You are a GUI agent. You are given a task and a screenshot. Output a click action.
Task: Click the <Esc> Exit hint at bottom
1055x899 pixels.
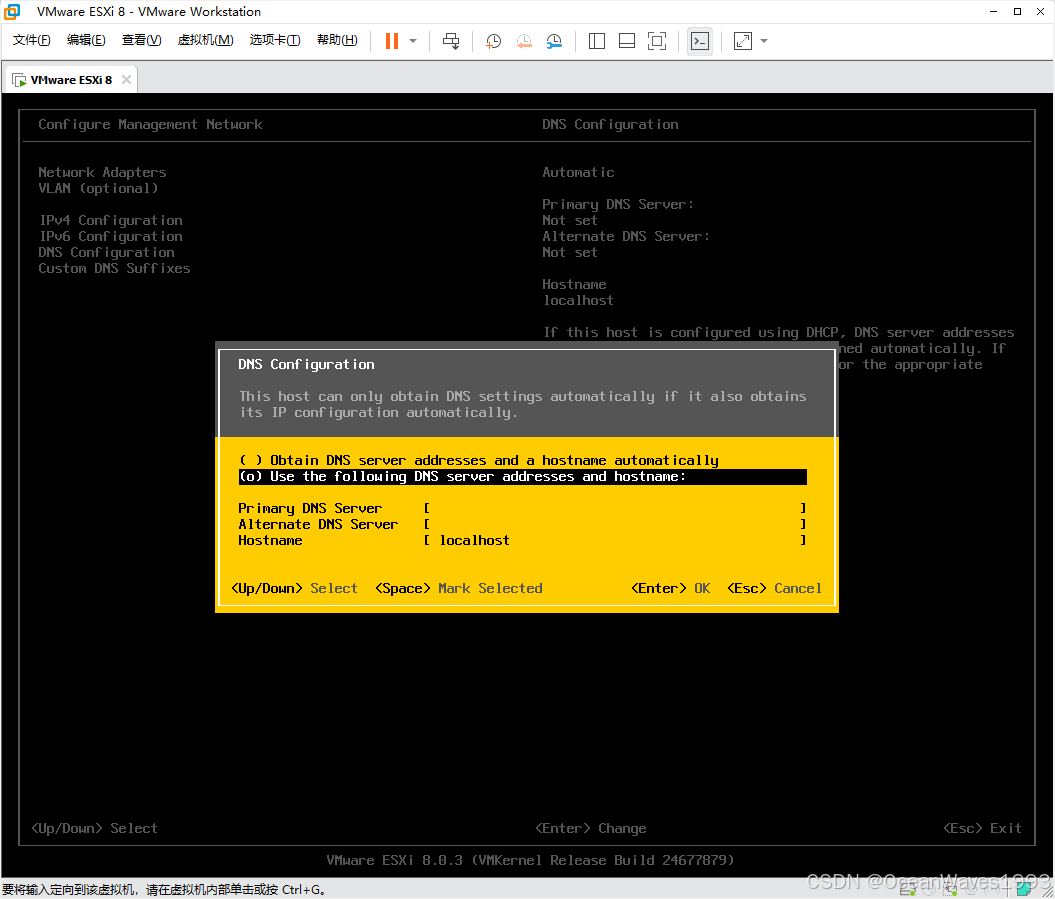(x=982, y=828)
